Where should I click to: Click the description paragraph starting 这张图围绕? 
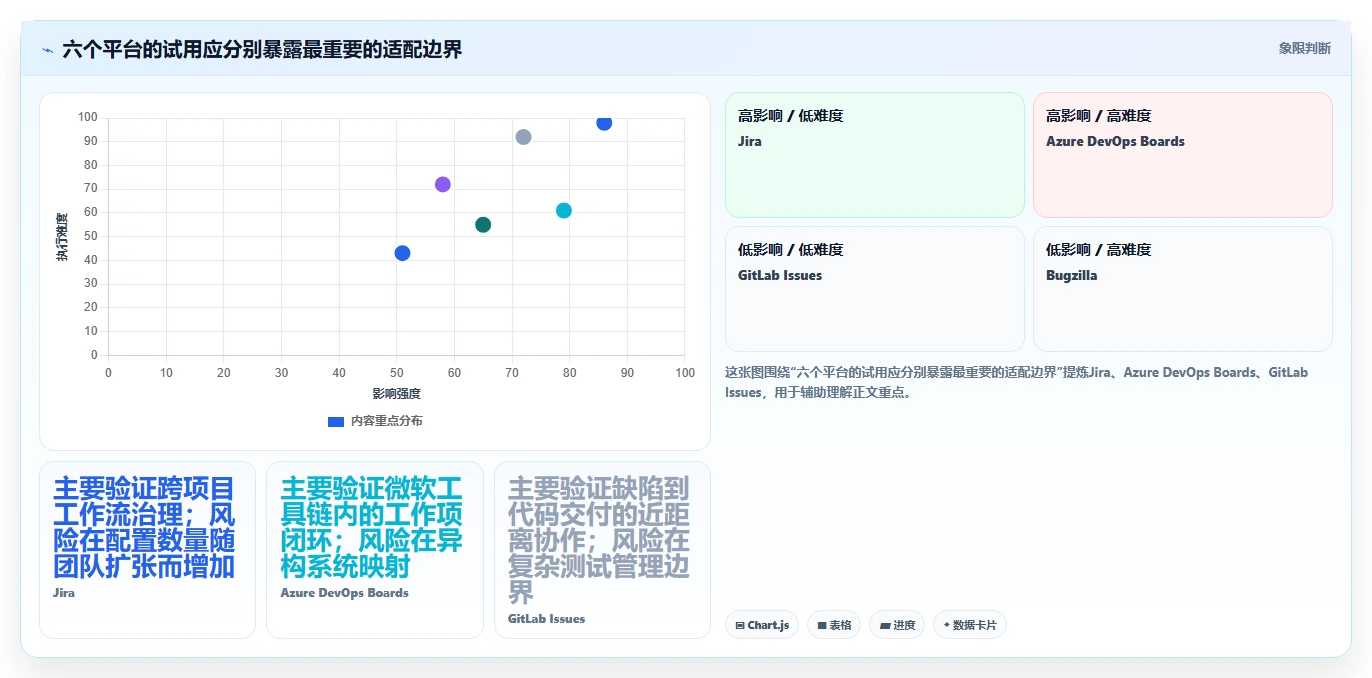point(1016,382)
